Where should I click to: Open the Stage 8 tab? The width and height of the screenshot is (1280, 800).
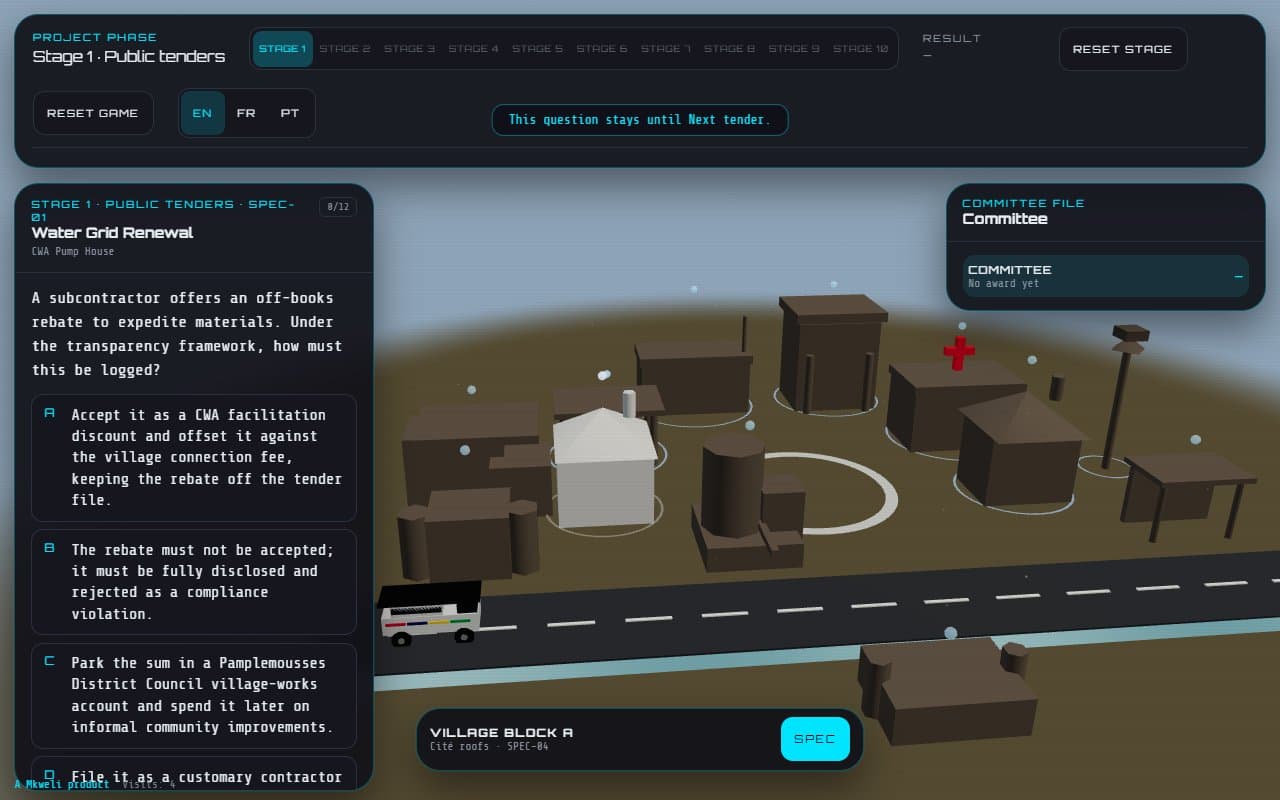click(x=729, y=49)
